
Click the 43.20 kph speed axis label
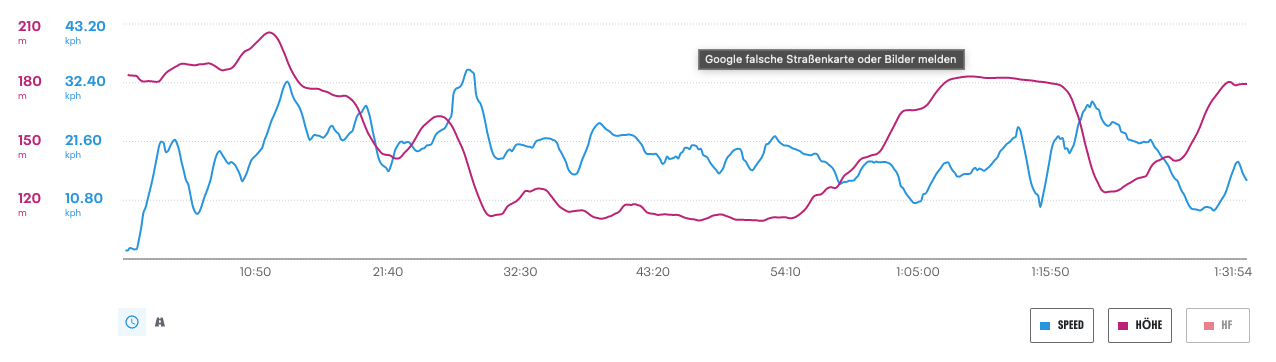[x=84, y=25]
